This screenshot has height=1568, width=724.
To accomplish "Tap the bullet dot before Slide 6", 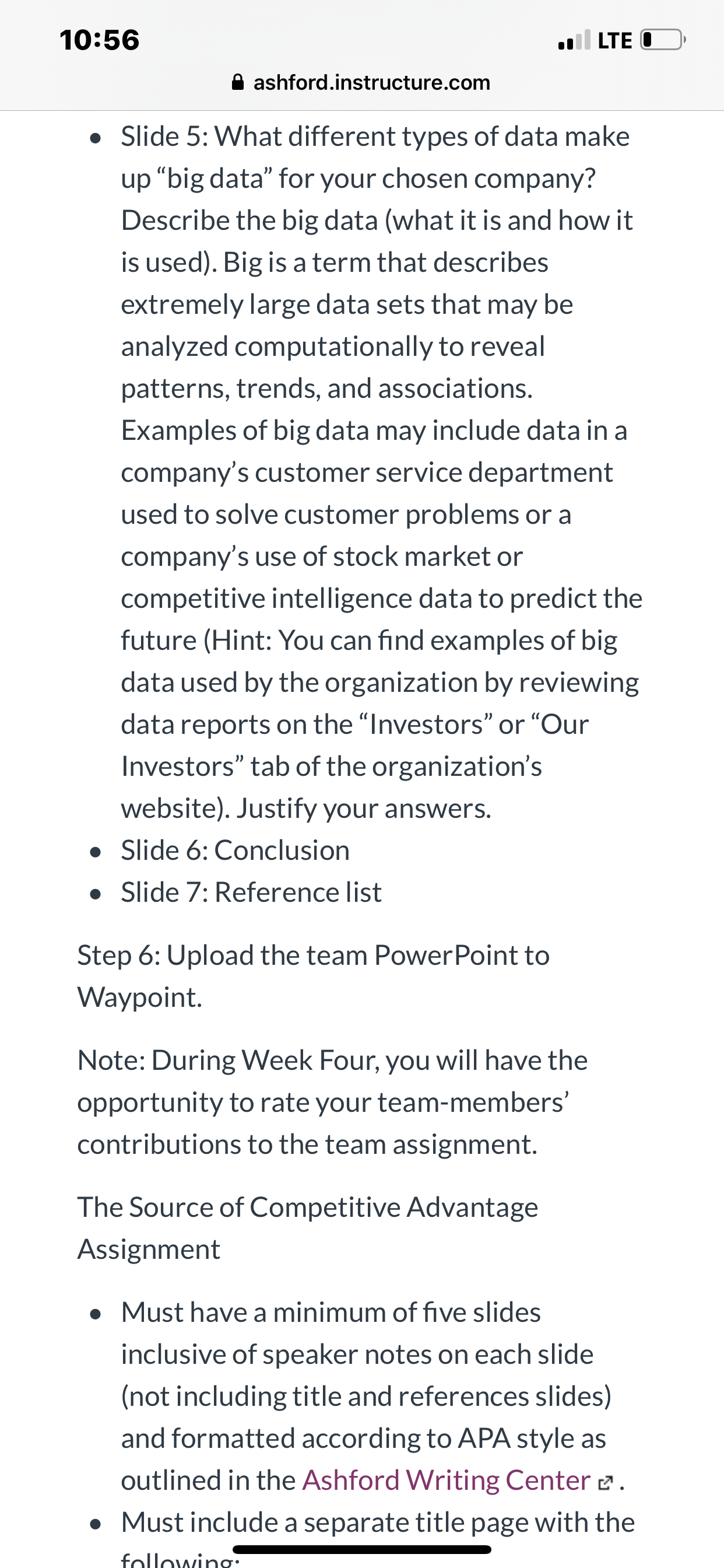I will coord(94,852).
